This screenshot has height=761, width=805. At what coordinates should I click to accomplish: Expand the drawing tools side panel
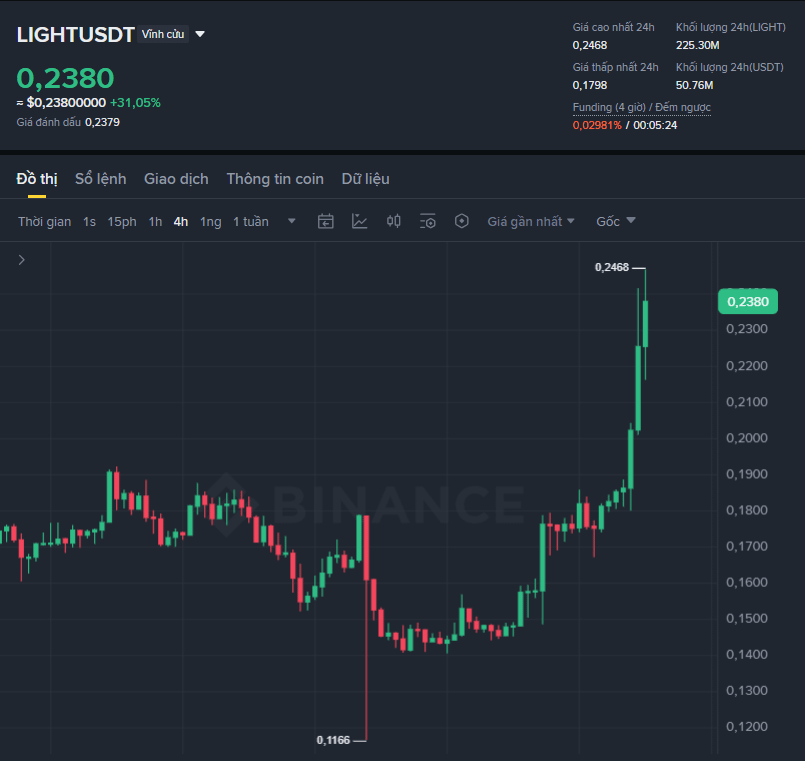coord(22,260)
